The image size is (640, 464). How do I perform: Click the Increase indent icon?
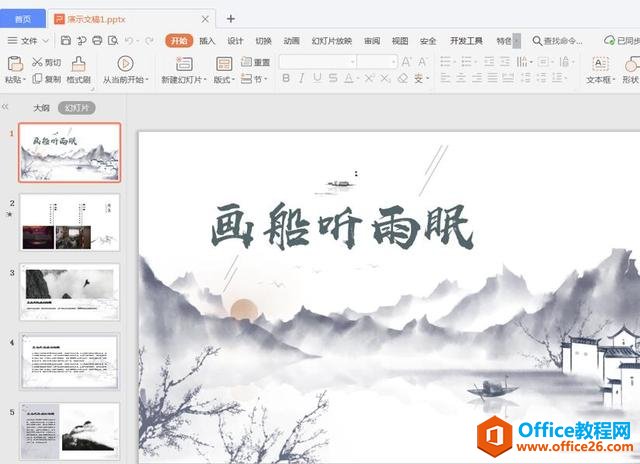[505, 62]
